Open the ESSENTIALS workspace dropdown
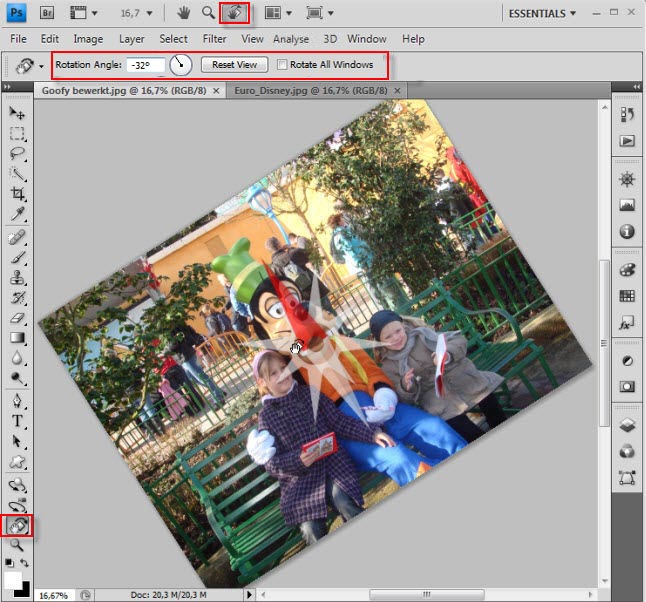Viewport: 646px width, 602px height. tap(542, 13)
